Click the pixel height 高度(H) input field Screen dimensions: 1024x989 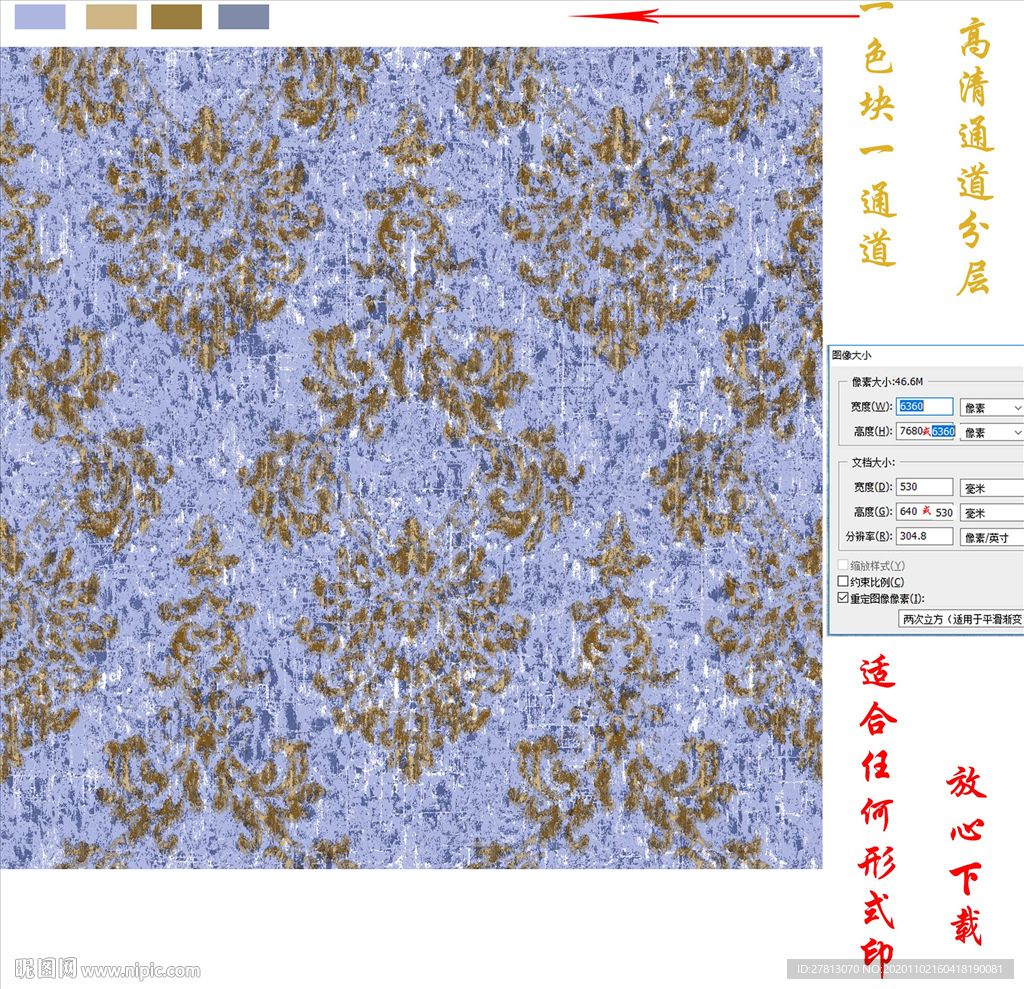pyautogui.click(x=925, y=431)
